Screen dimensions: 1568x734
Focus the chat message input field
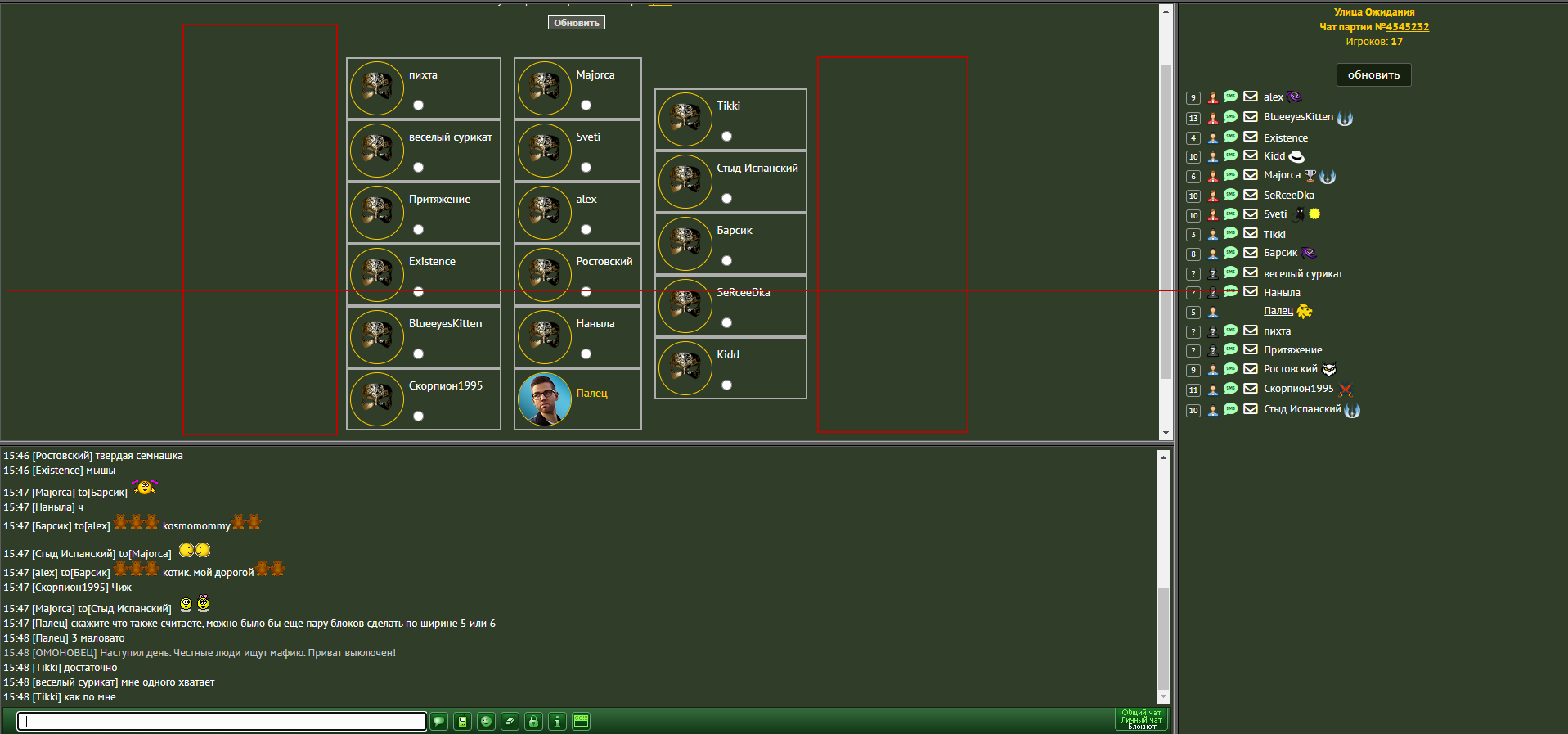click(x=222, y=721)
